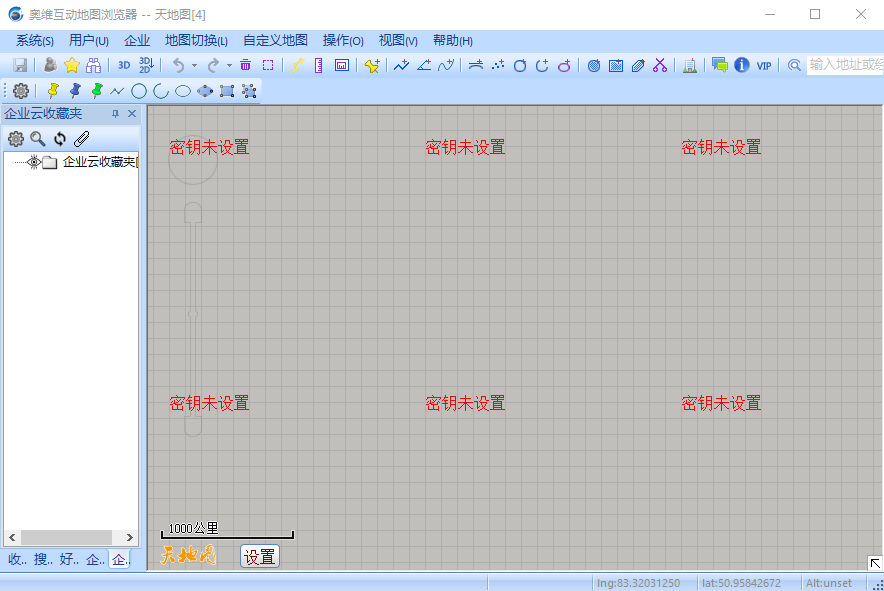Screen dimensions: 884x591
Task: Click the magnifier search icon beside address box
Action: (794, 65)
